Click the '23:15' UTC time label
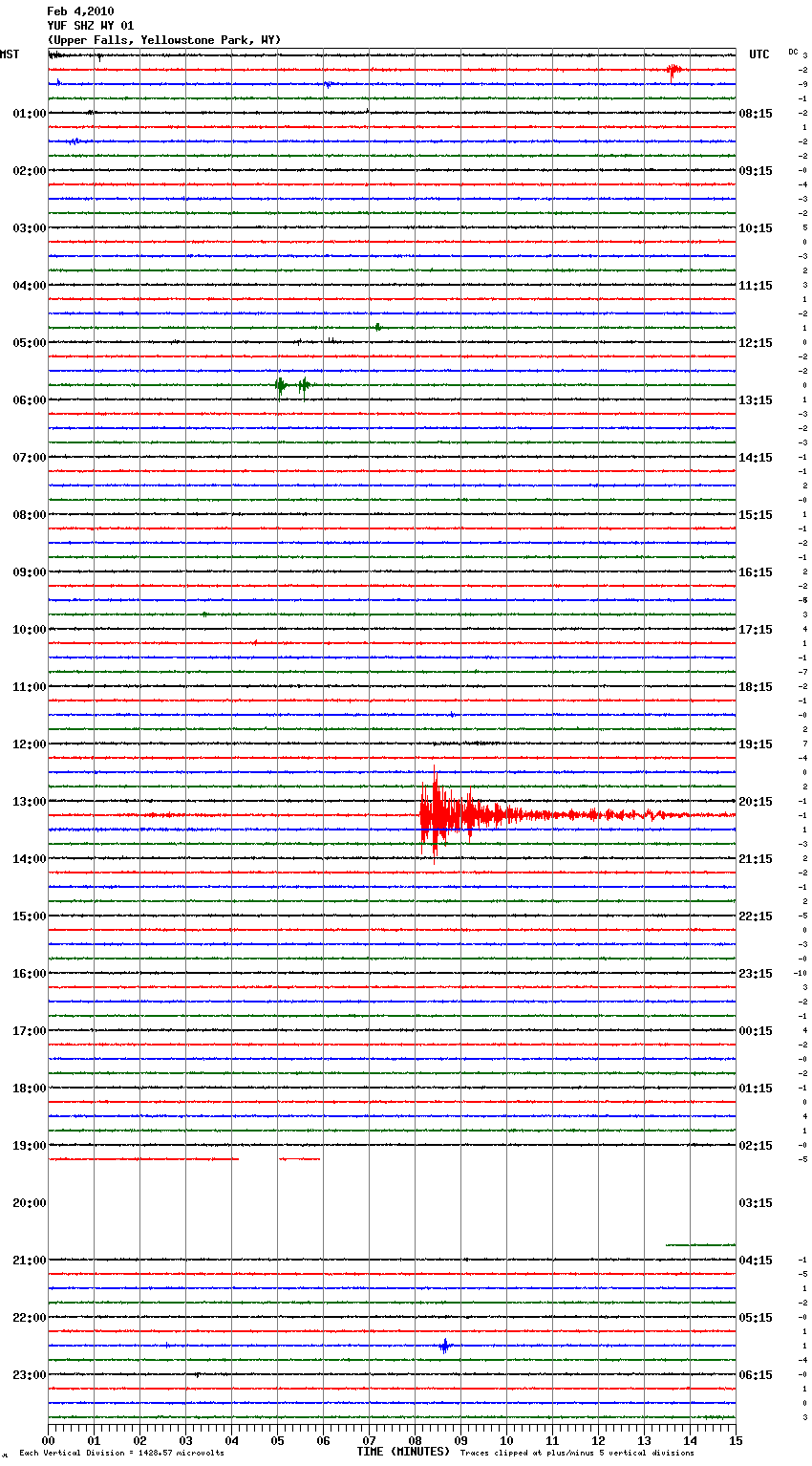The width and height of the screenshot is (812, 1466). (756, 974)
